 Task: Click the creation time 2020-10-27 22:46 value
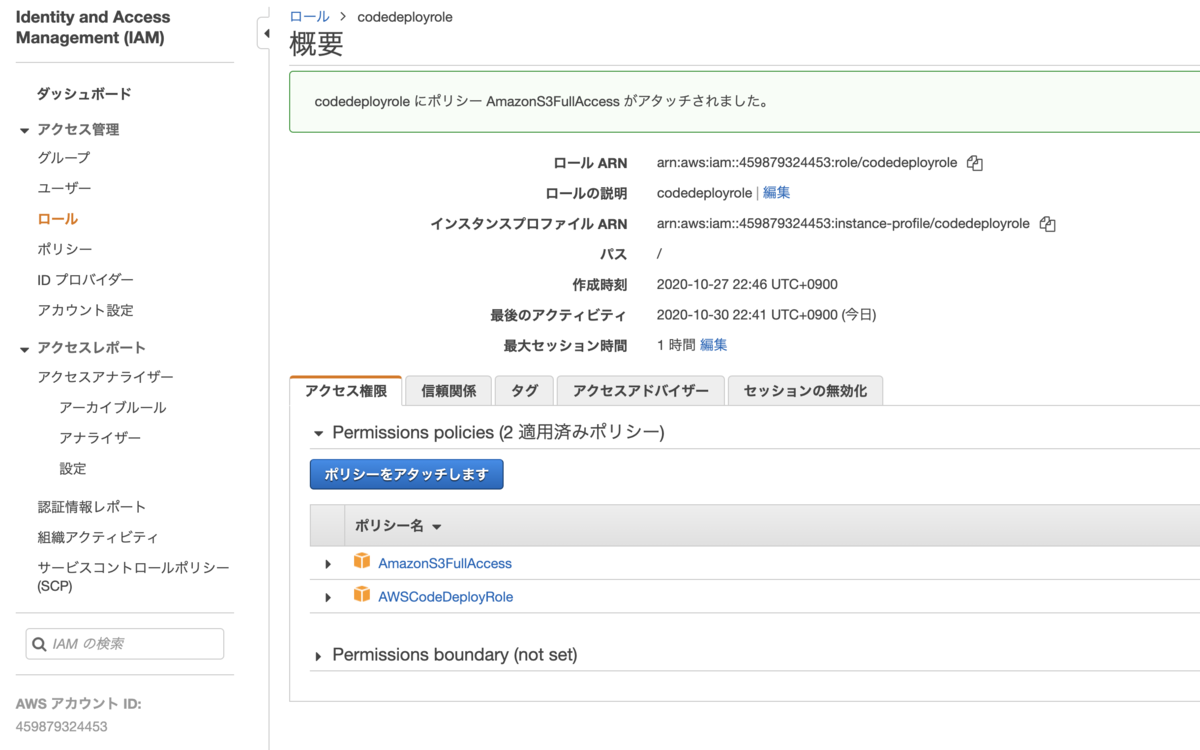point(747,284)
